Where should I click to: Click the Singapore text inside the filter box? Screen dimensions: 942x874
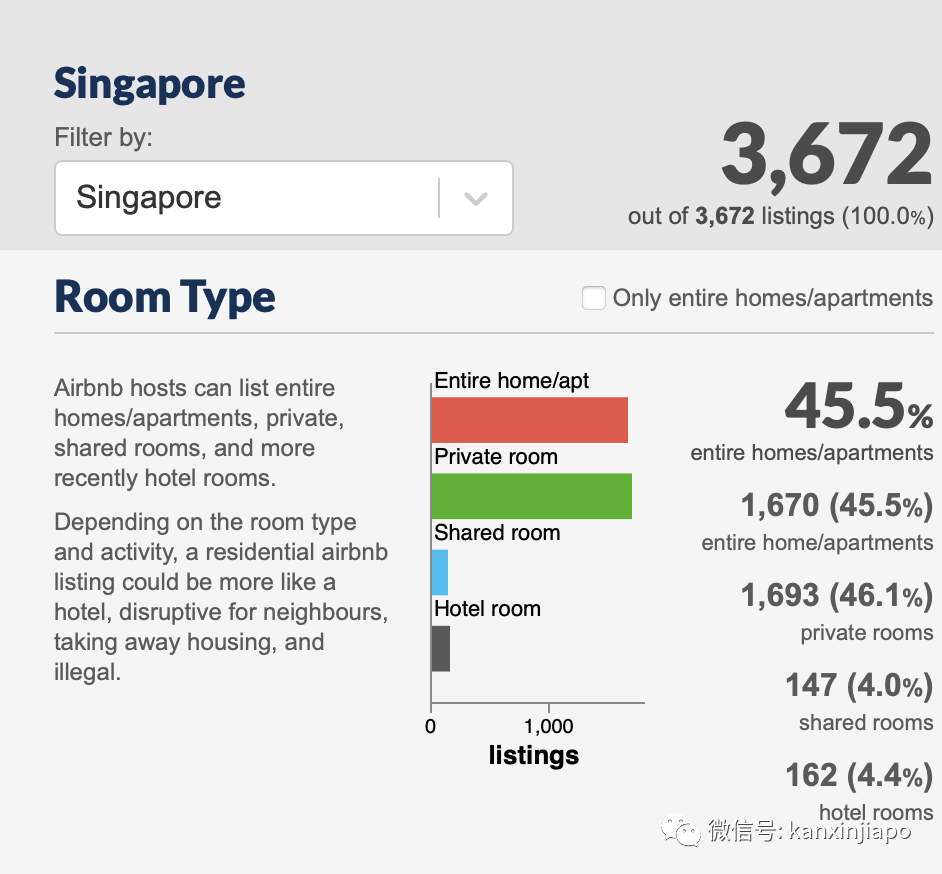click(x=149, y=198)
